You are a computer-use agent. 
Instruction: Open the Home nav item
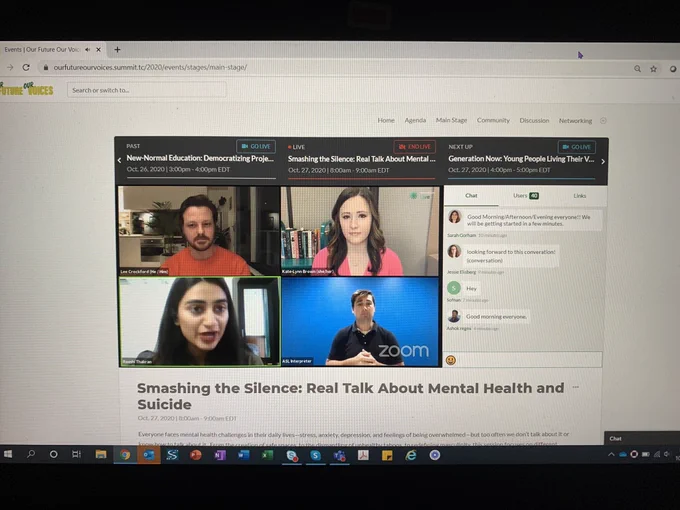(386, 120)
